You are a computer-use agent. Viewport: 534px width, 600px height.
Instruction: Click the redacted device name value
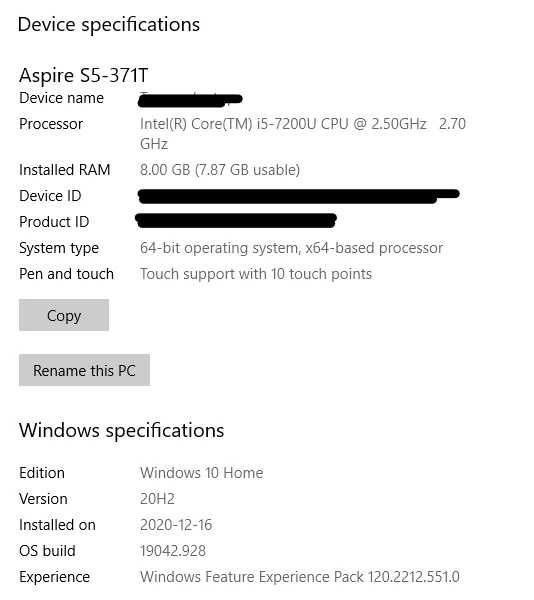(x=190, y=99)
